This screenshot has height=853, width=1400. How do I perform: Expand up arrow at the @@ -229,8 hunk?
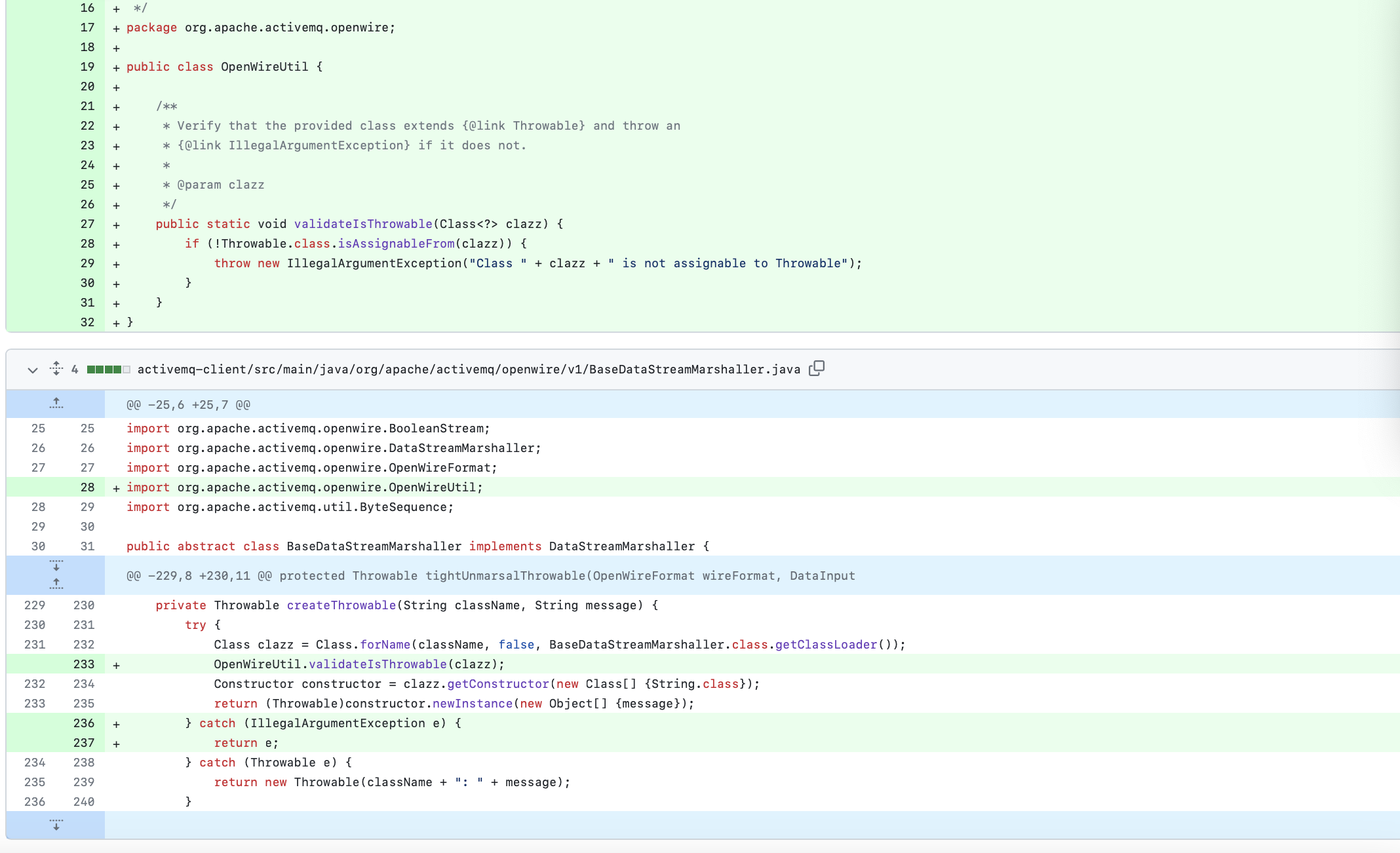point(56,584)
